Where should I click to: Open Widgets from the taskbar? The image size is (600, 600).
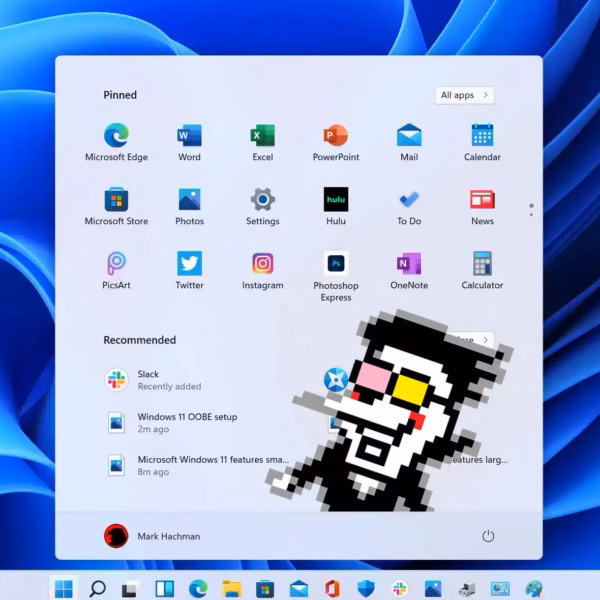165,589
